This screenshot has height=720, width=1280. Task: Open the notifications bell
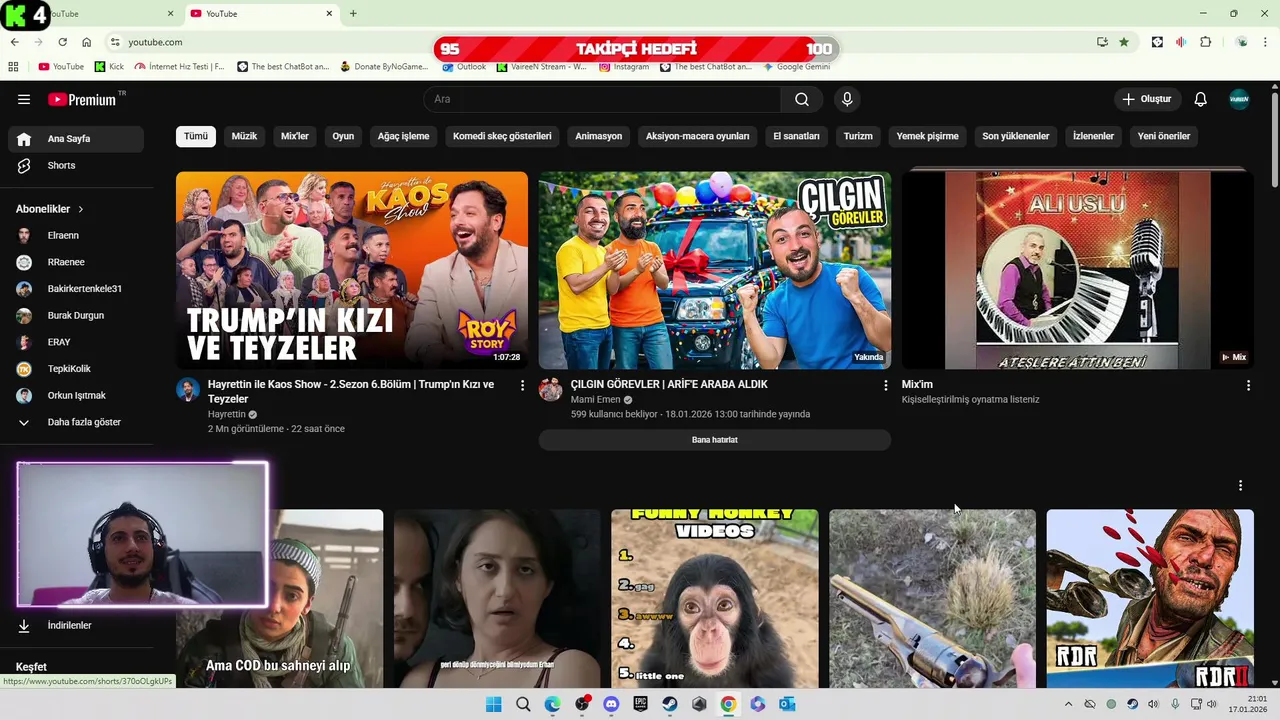[1201, 99]
